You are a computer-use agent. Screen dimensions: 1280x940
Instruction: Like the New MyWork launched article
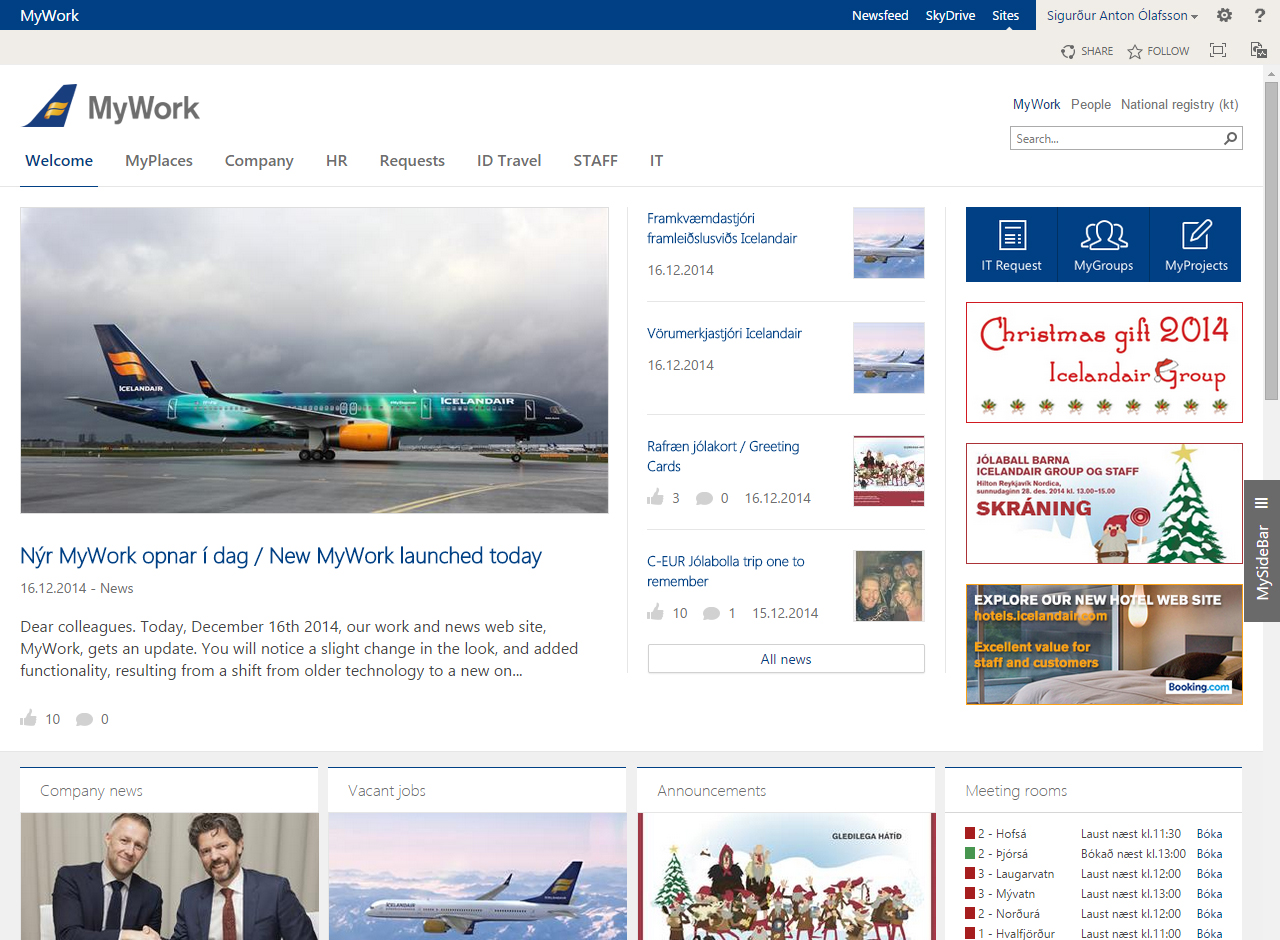[28, 718]
